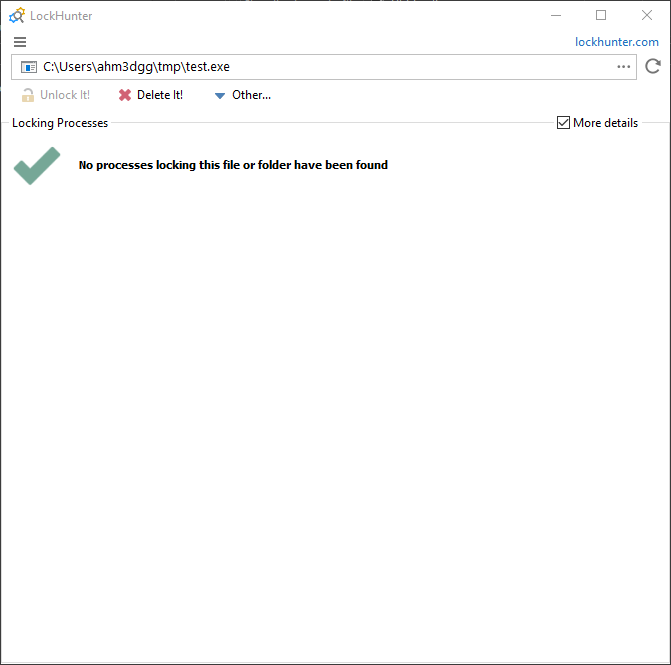The width and height of the screenshot is (671, 665).
Task: Click the padlock Unlock It! button
Action: [x=56, y=95]
